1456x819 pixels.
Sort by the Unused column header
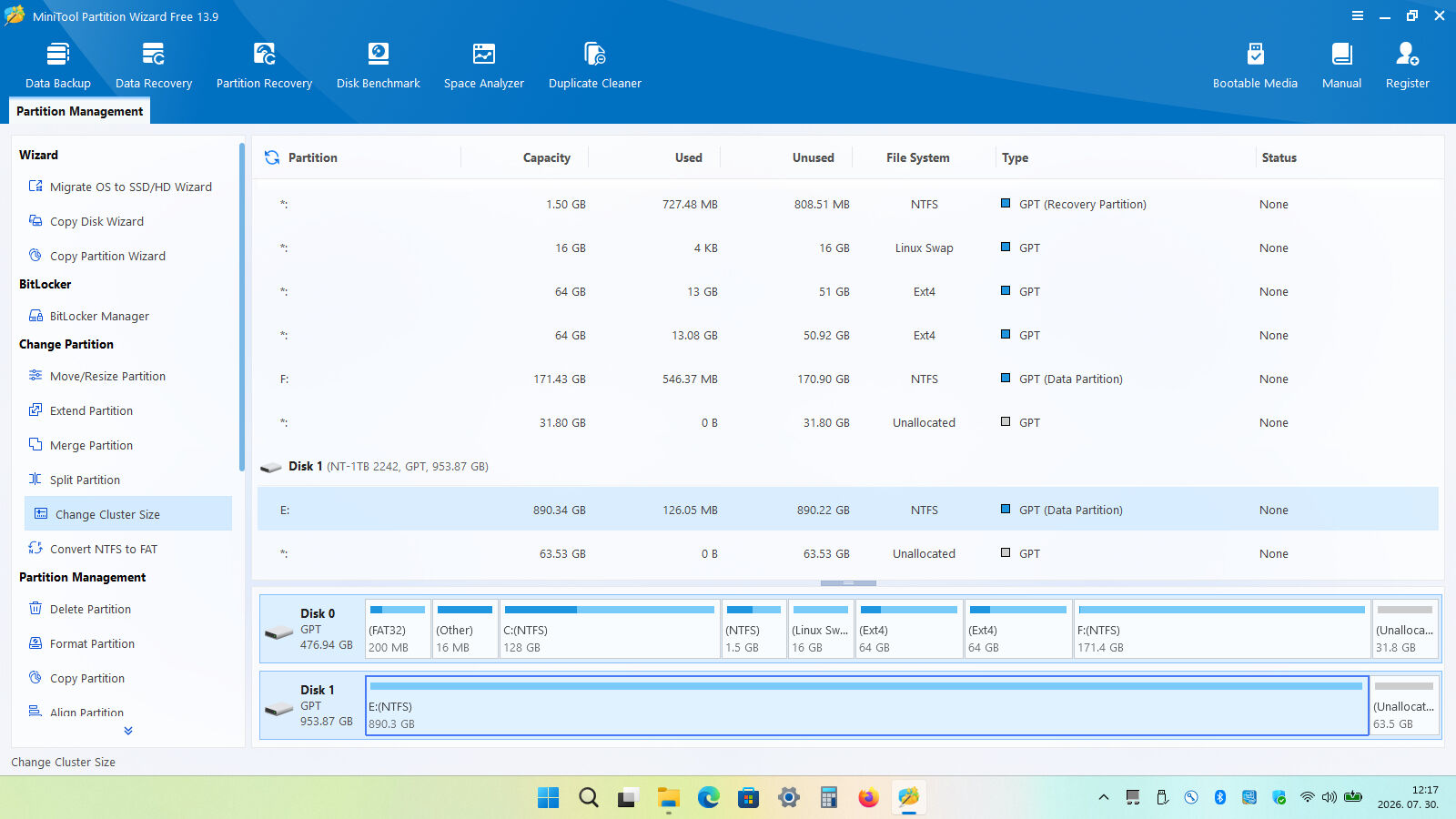(x=813, y=157)
